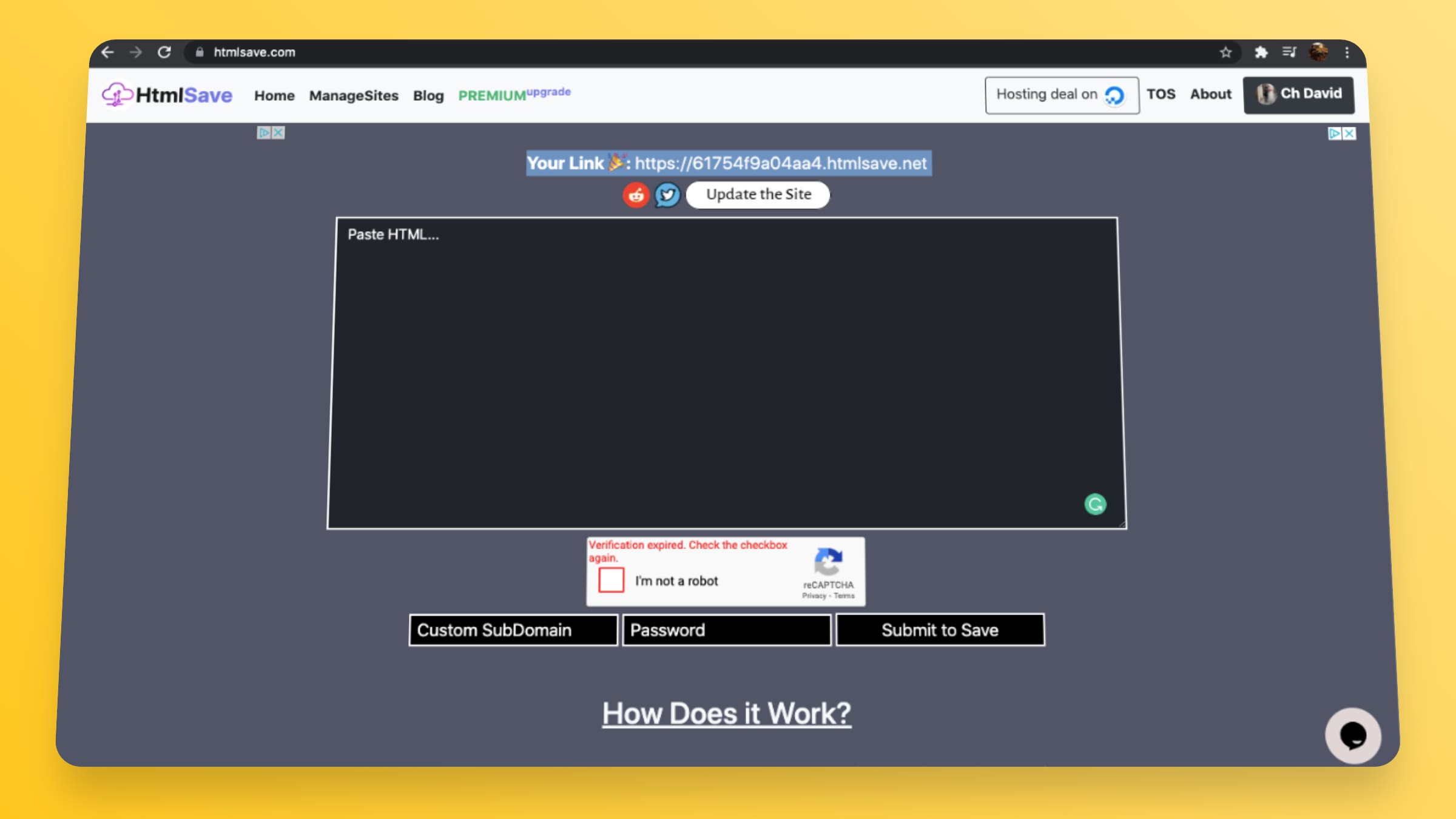Go to the Blog page
The height and width of the screenshot is (819, 1456).
tap(428, 96)
